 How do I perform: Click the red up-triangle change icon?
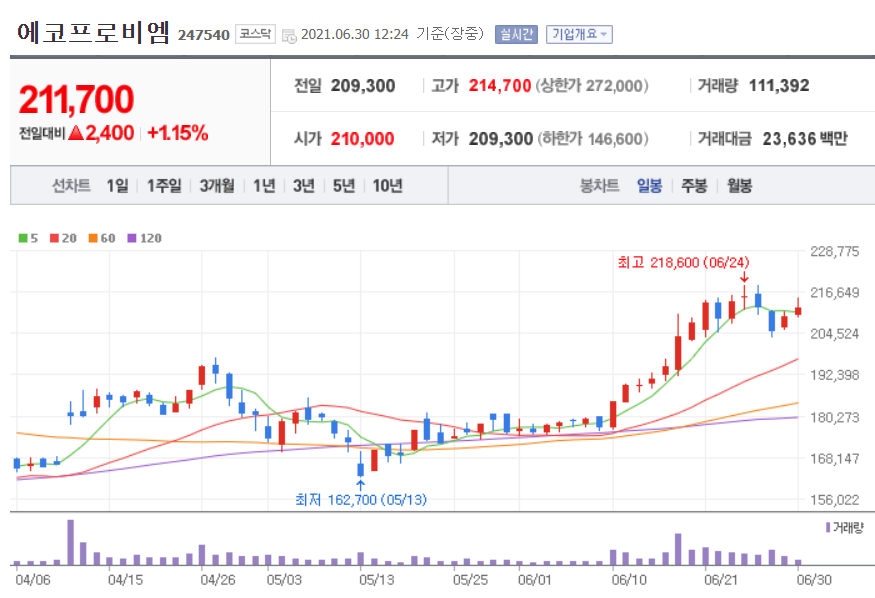click(76, 133)
